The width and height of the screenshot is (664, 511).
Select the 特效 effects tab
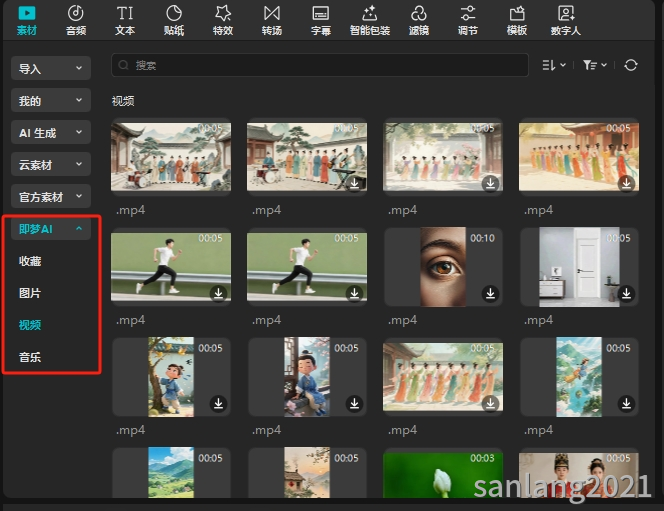pyautogui.click(x=223, y=20)
